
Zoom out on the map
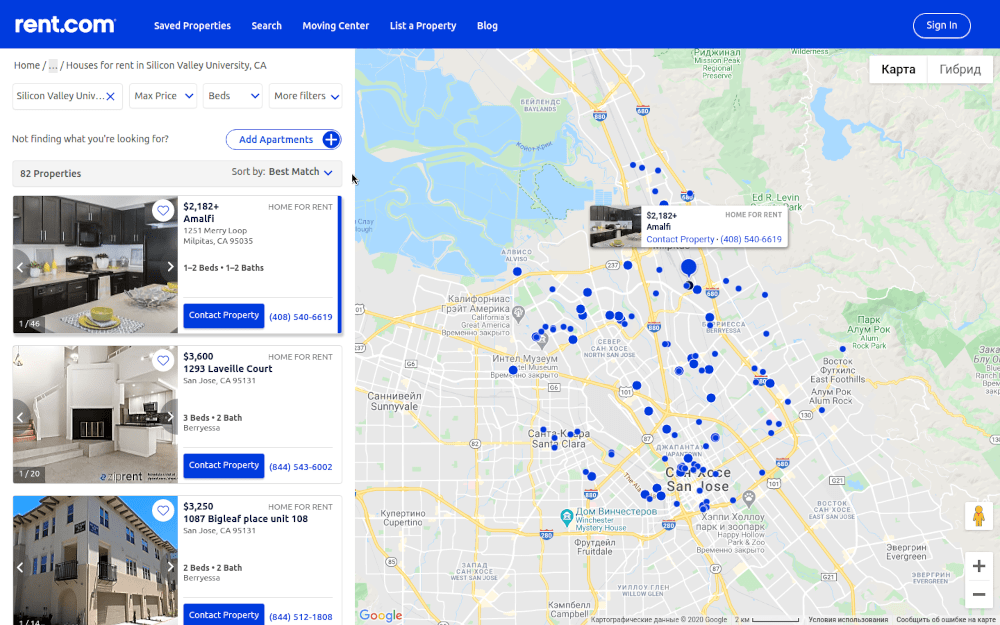pos(978,595)
